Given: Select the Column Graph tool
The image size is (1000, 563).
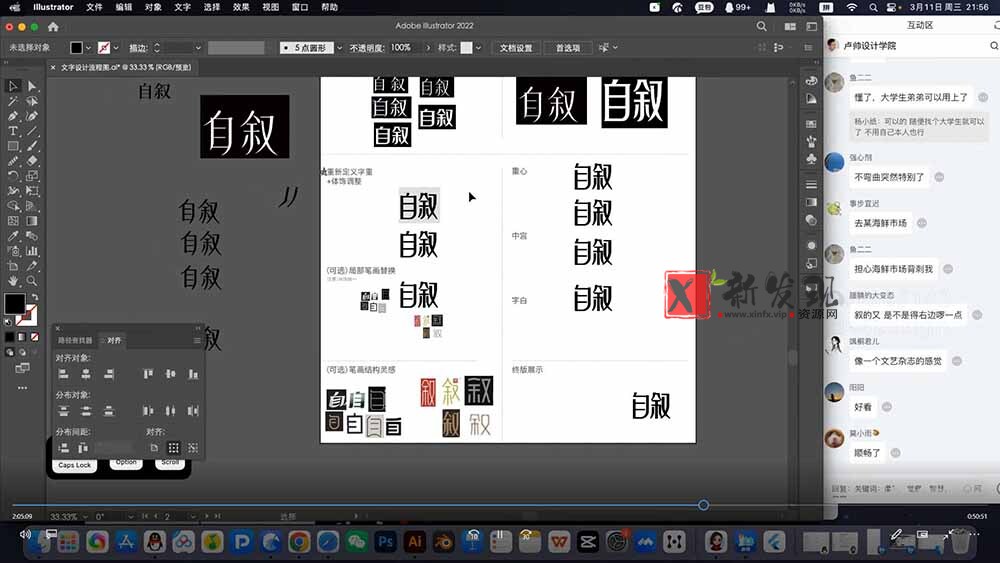Looking at the screenshot, I should [x=32, y=251].
